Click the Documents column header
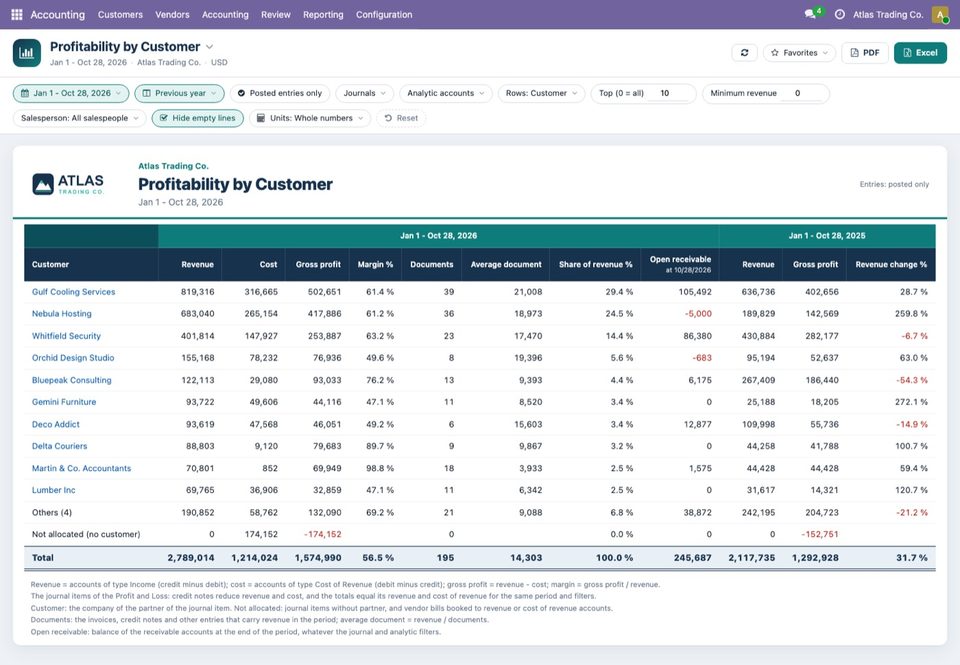This screenshot has height=665, width=960. 432,265
